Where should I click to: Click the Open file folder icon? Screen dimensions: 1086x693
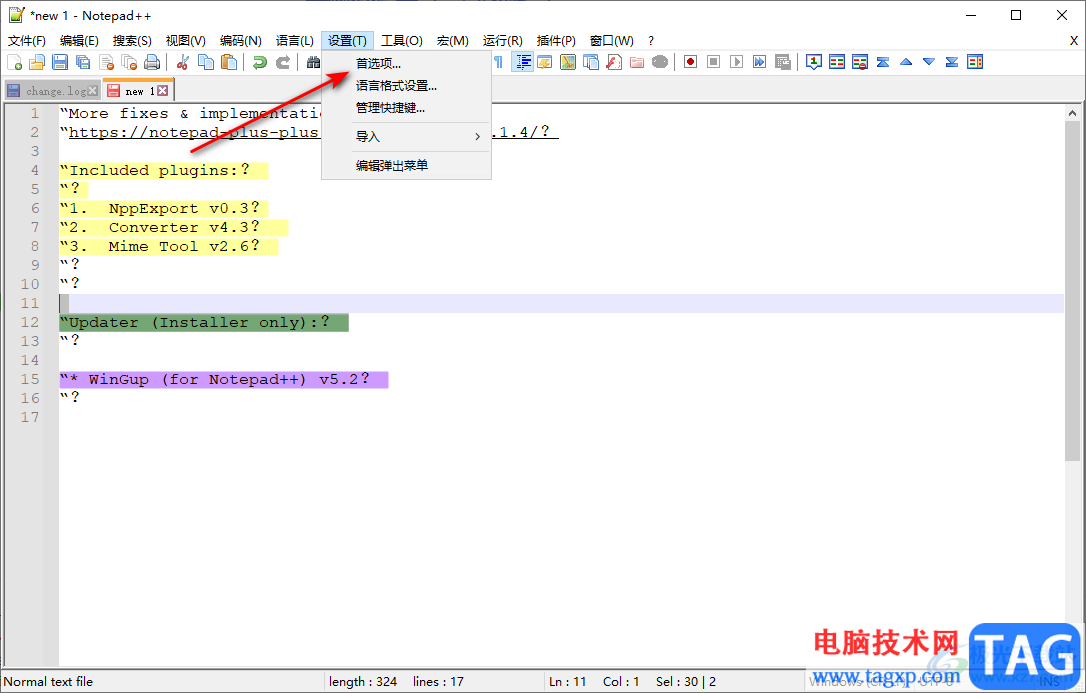point(37,62)
